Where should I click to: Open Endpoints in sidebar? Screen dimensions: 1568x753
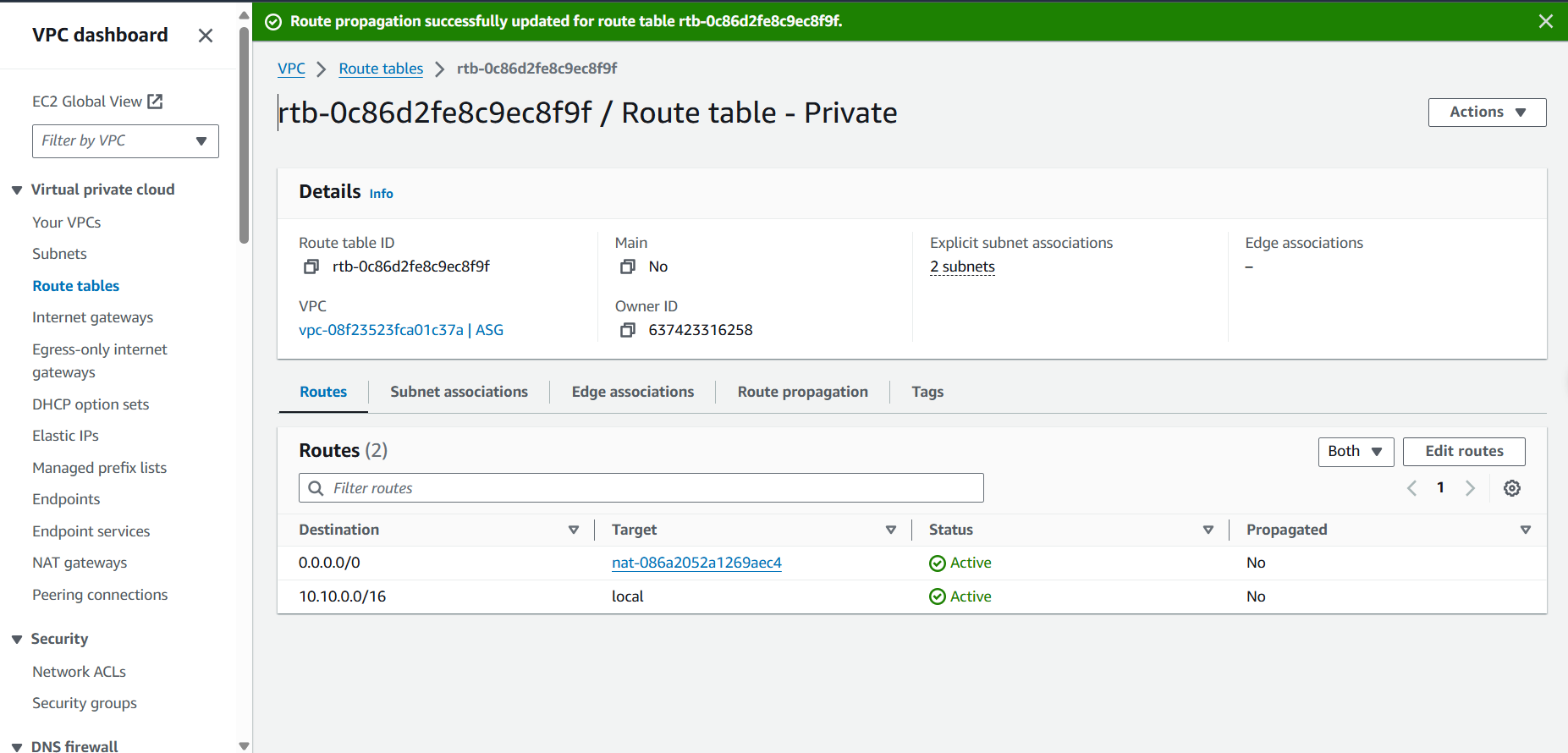66,499
